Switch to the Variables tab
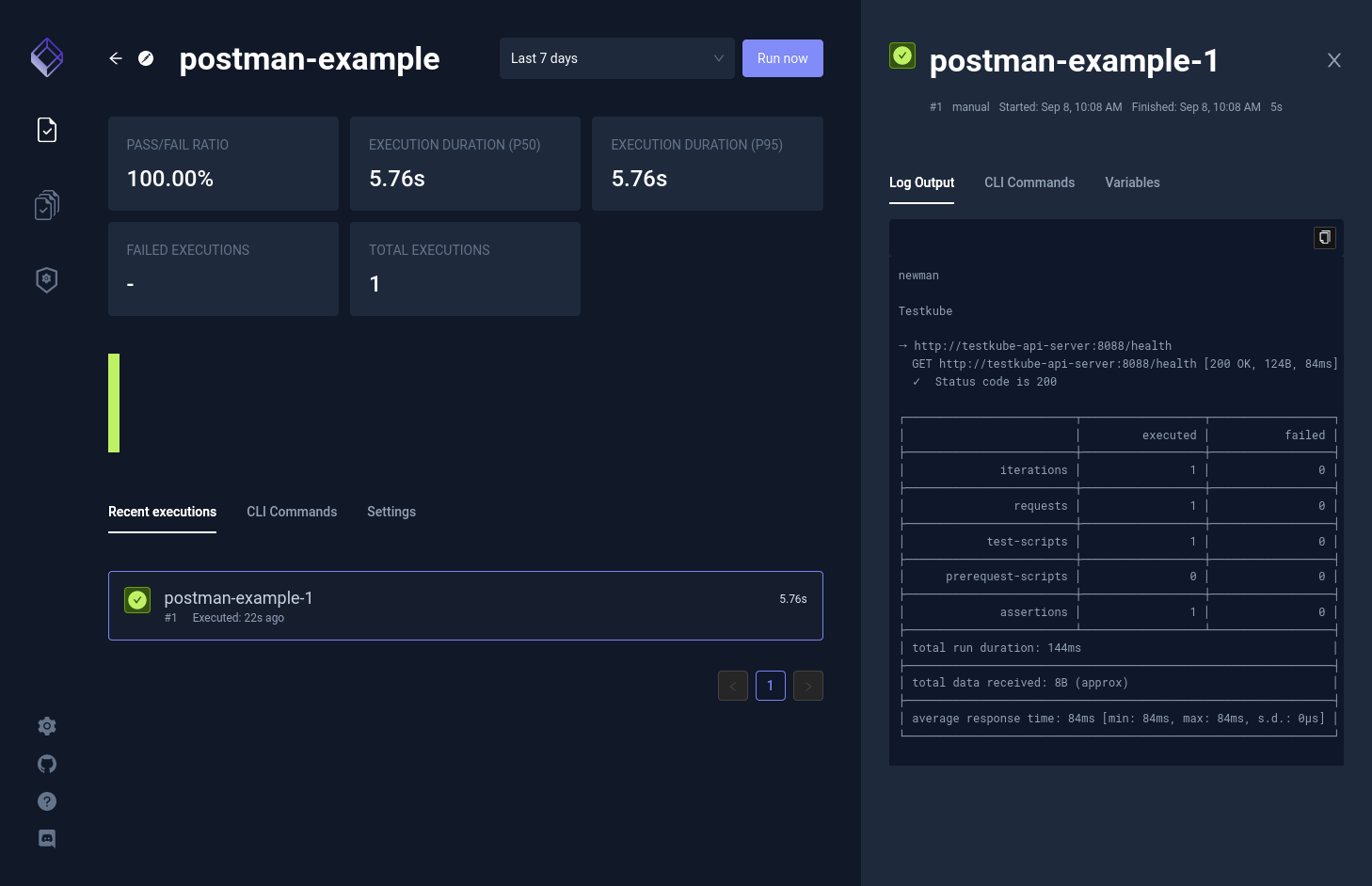1372x886 pixels. [x=1132, y=182]
